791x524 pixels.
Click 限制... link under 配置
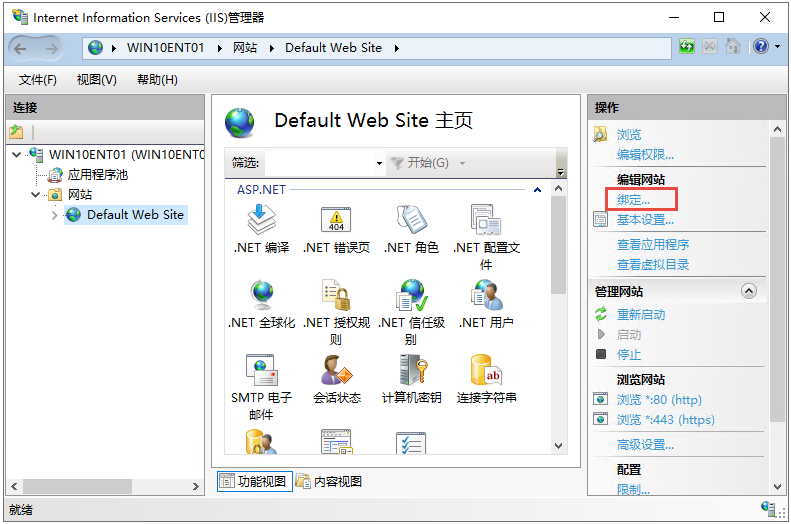[x=633, y=489]
